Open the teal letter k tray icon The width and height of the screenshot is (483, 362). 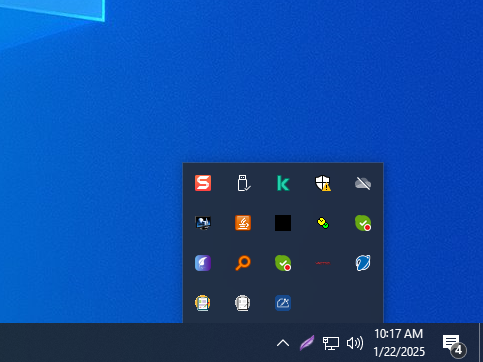[x=283, y=183]
